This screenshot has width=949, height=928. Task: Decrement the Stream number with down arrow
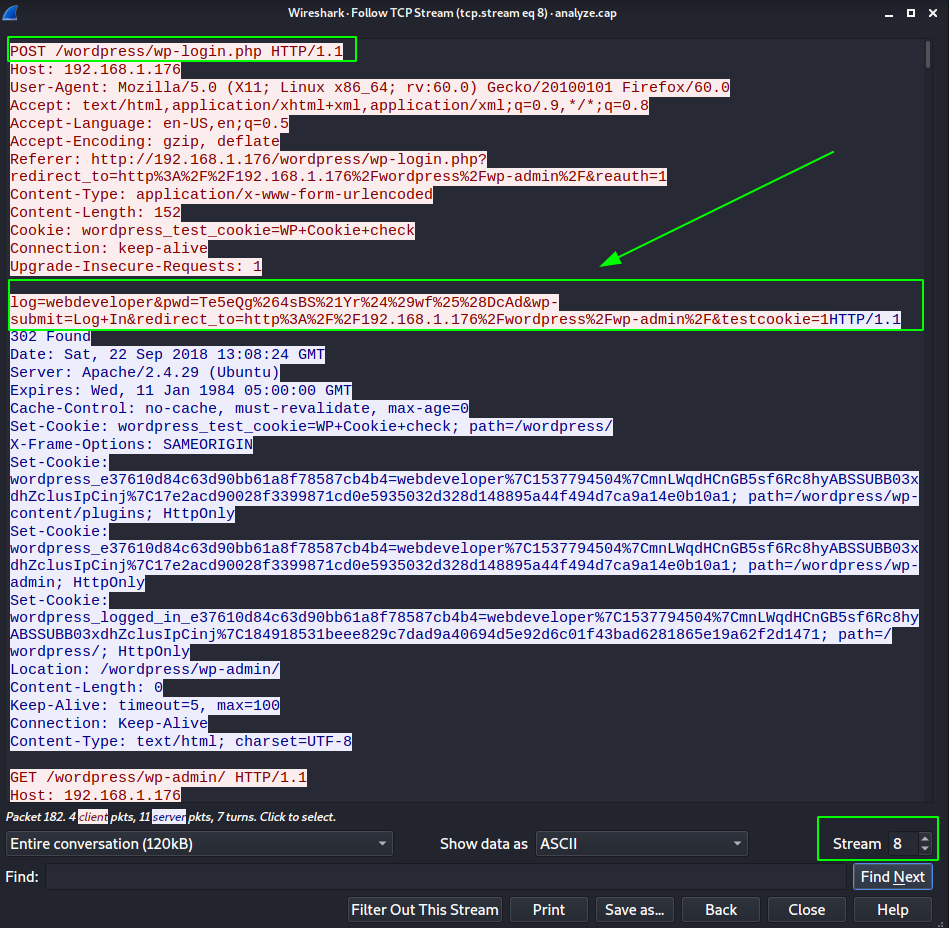(925, 849)
